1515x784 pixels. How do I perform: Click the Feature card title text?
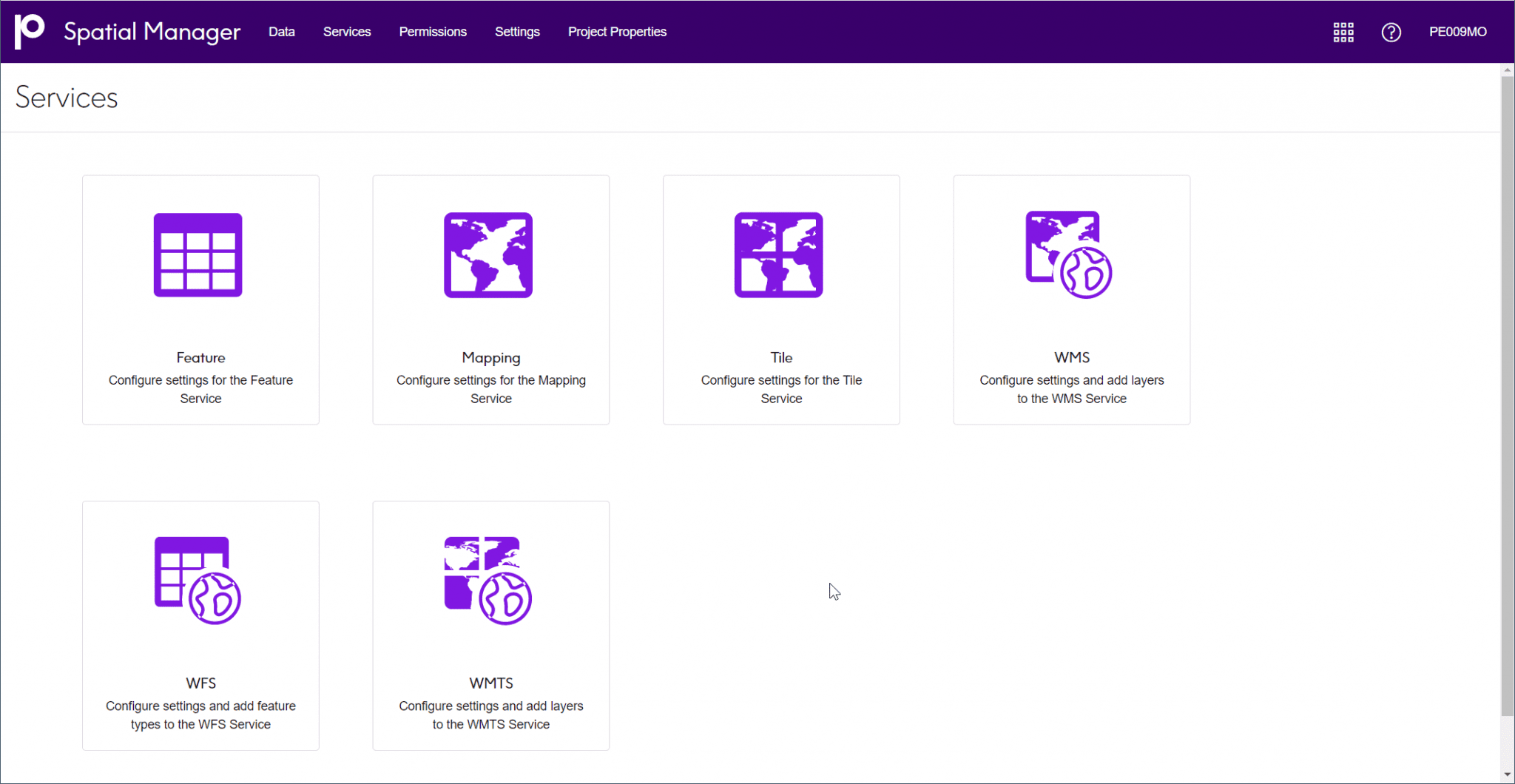click(x=200, y=358)
